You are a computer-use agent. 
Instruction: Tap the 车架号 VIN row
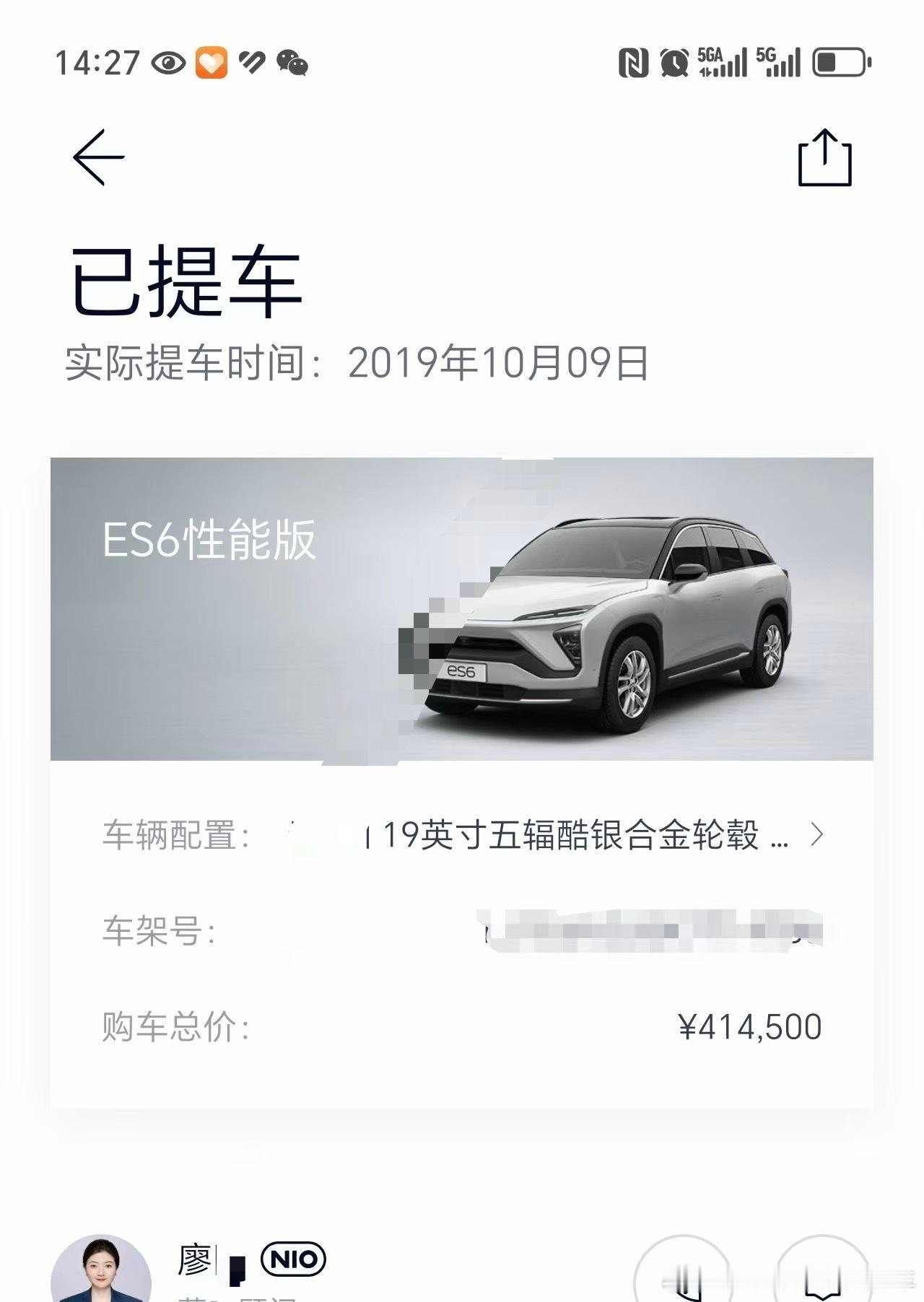pos(462,931)
